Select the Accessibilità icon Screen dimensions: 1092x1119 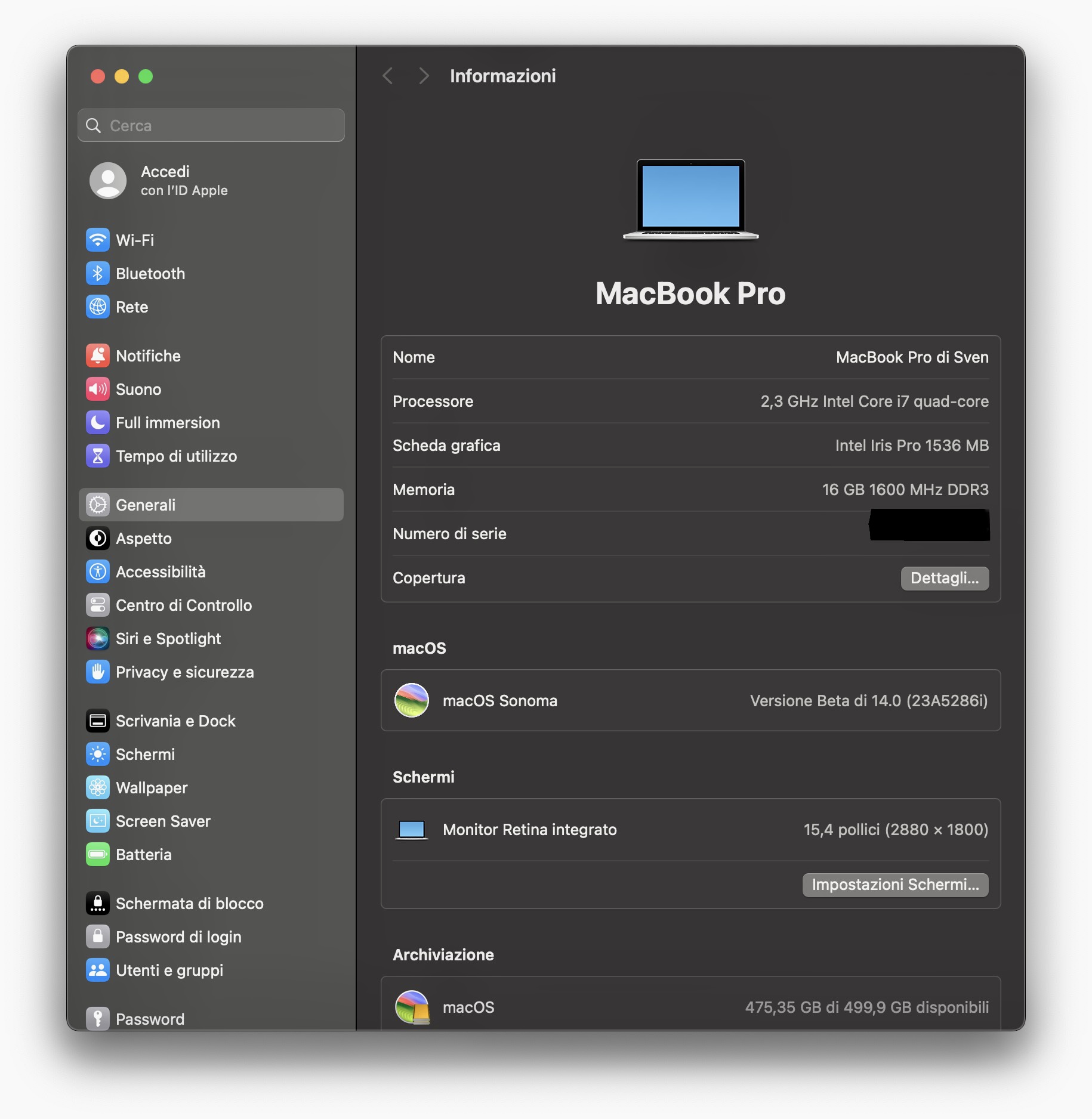tap(98, 571)
